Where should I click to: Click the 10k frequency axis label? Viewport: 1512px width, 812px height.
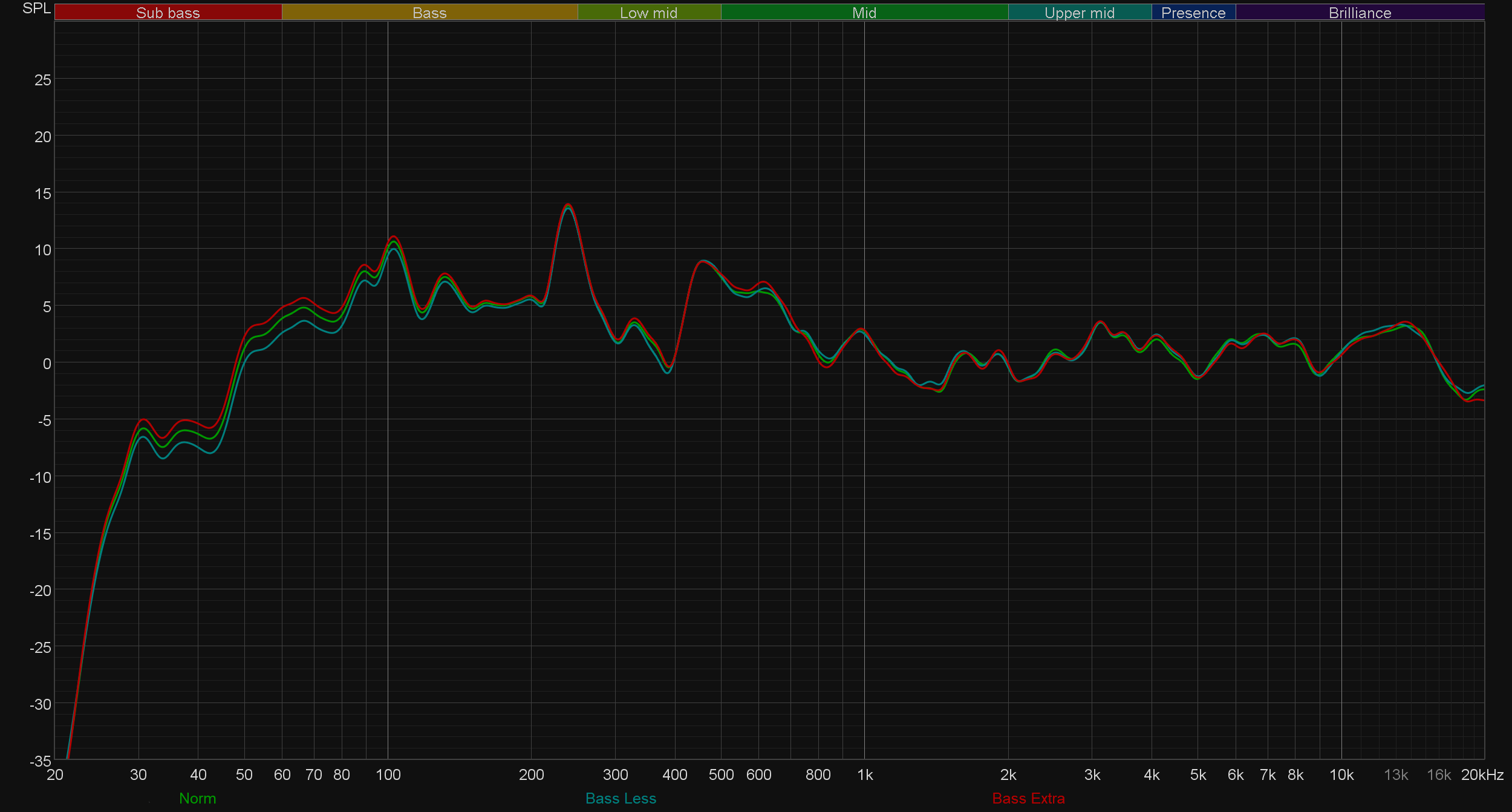click(1341, 774)
